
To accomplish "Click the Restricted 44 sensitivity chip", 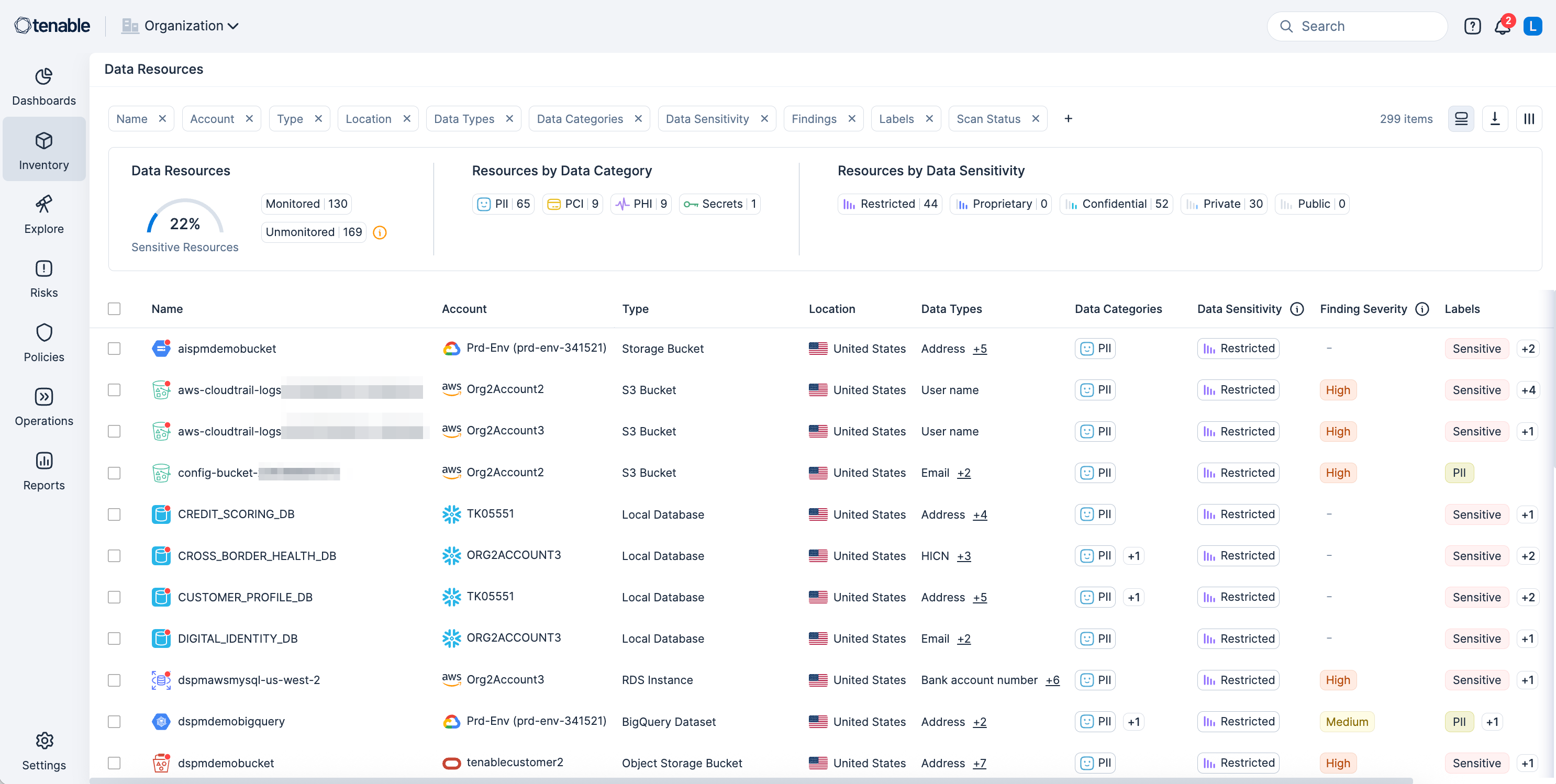I will pyautogui.click(x=889, y=204).
